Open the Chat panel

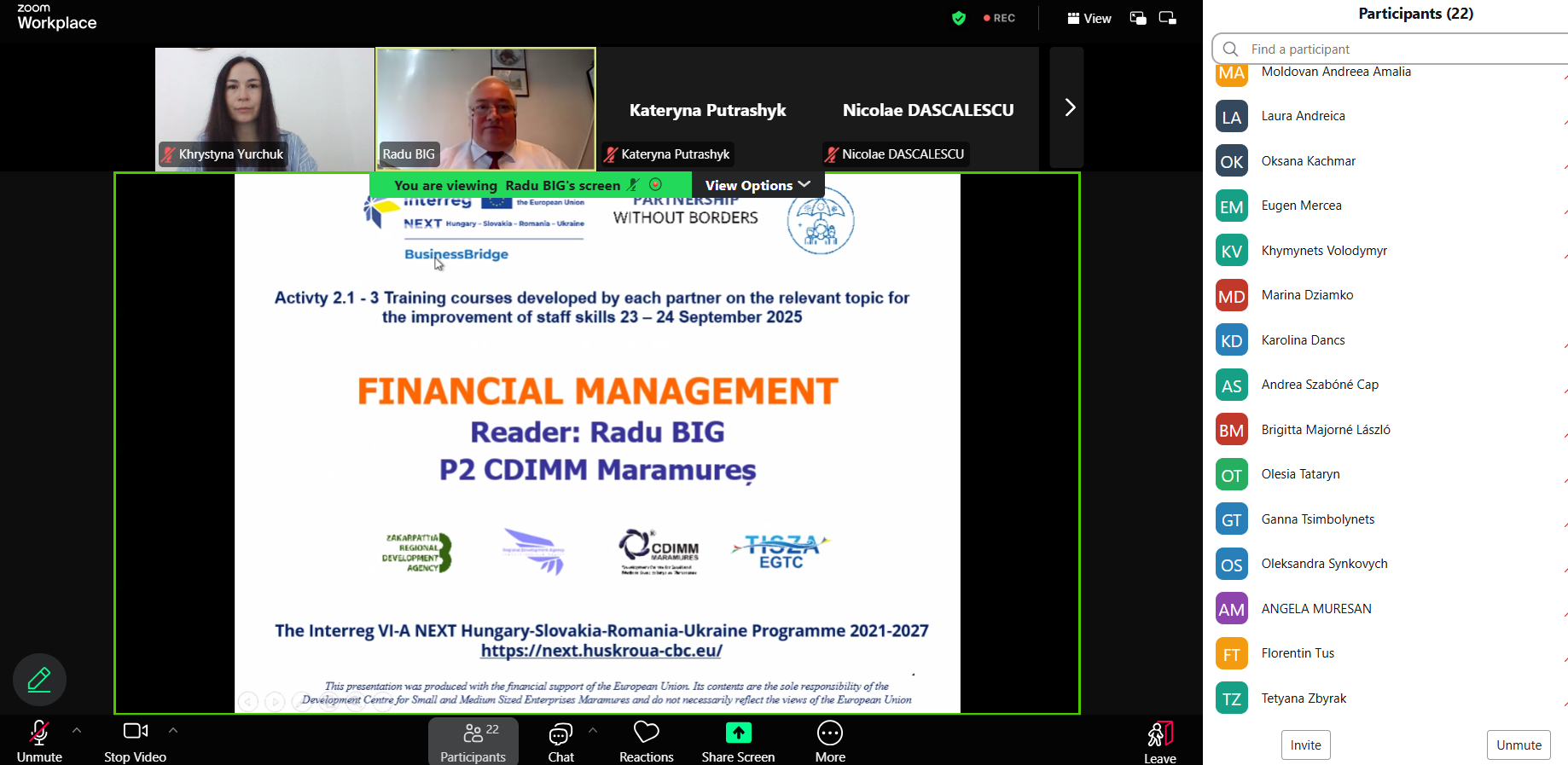click(x=560, y=741)
